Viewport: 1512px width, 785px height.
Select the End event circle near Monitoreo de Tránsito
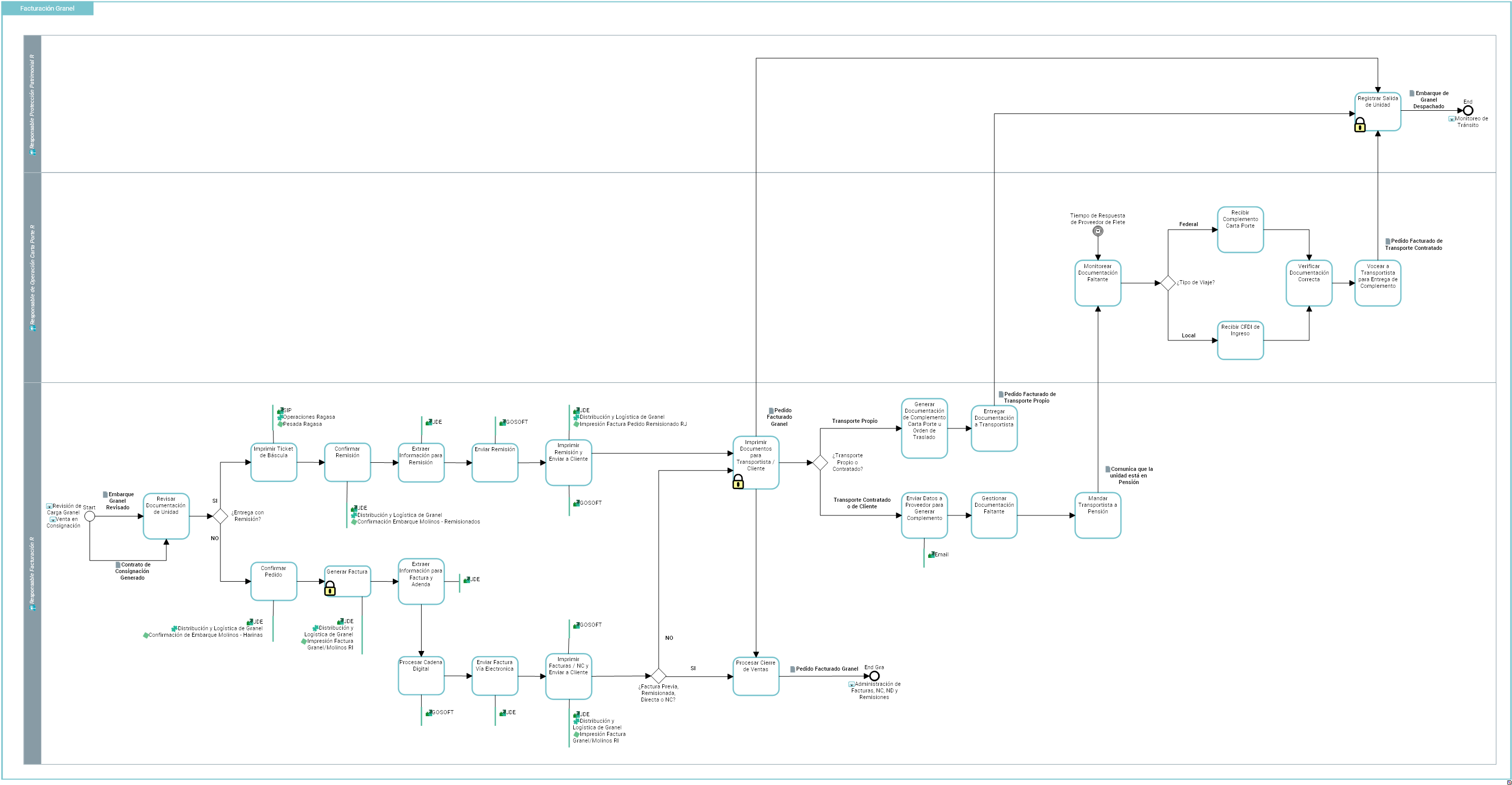pyautogui.click(x=1468, y=110)
